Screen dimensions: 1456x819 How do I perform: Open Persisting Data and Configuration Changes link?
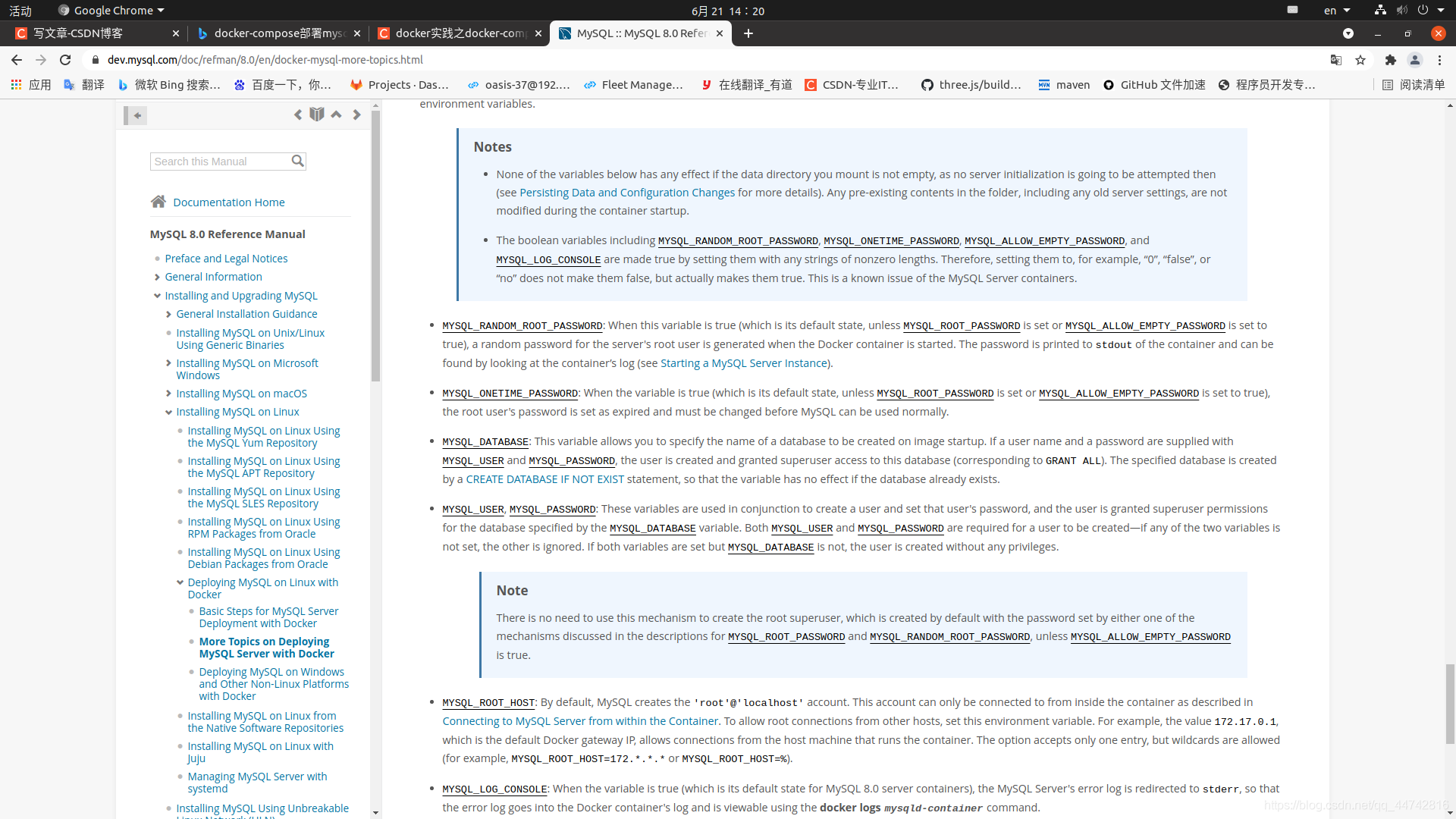[627, 193]
